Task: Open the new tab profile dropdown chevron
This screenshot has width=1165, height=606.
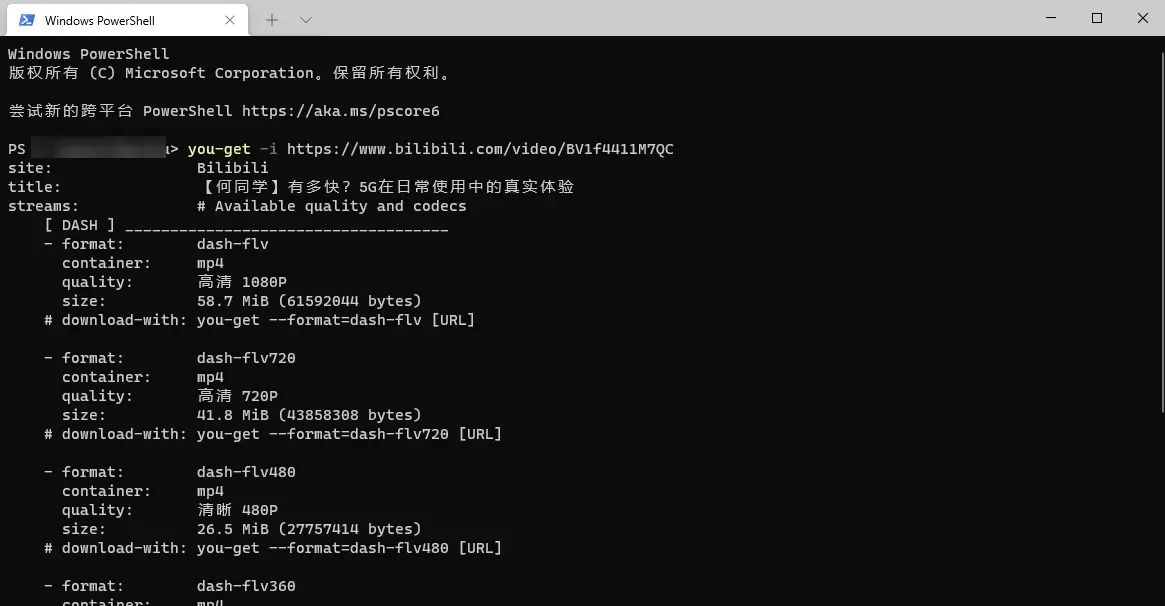Action: [305, 19]
